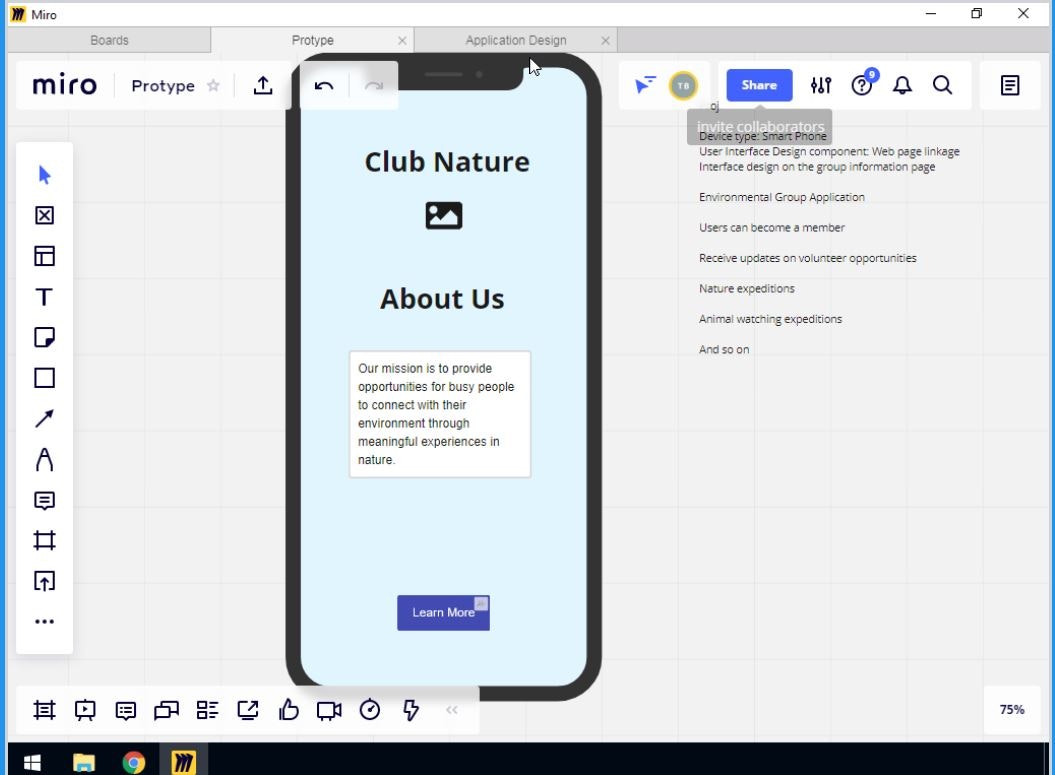Switch to the Boards tab
1055x775 pixels.
[109, 40]
